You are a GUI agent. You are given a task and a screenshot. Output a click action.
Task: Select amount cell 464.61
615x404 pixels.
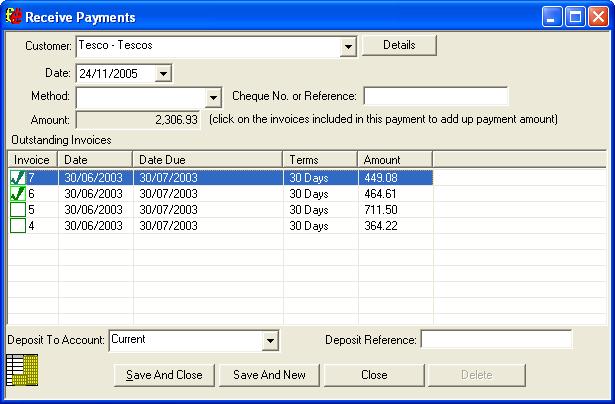(396, 194)
